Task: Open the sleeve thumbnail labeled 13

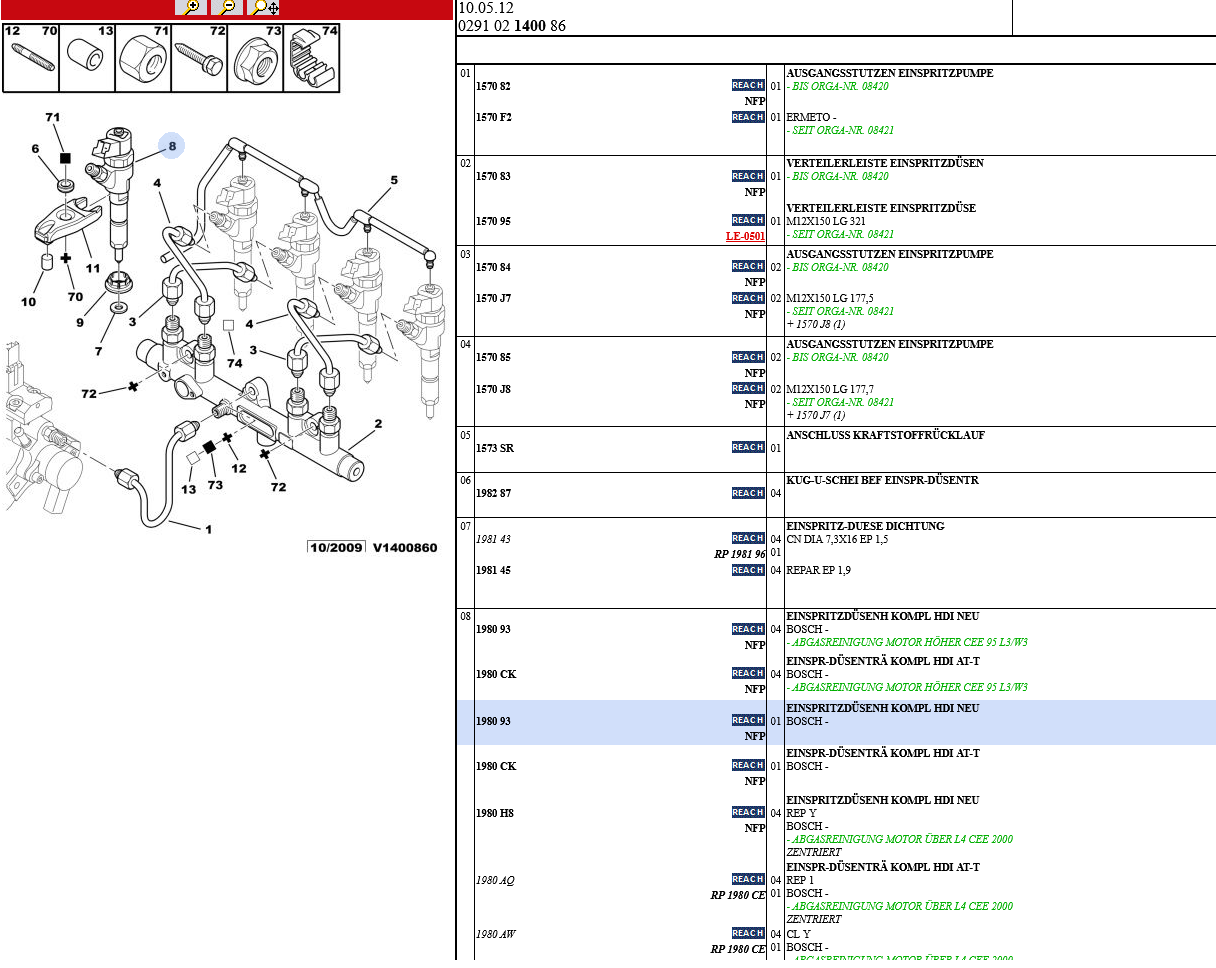Action: click(x=87, y=59)
